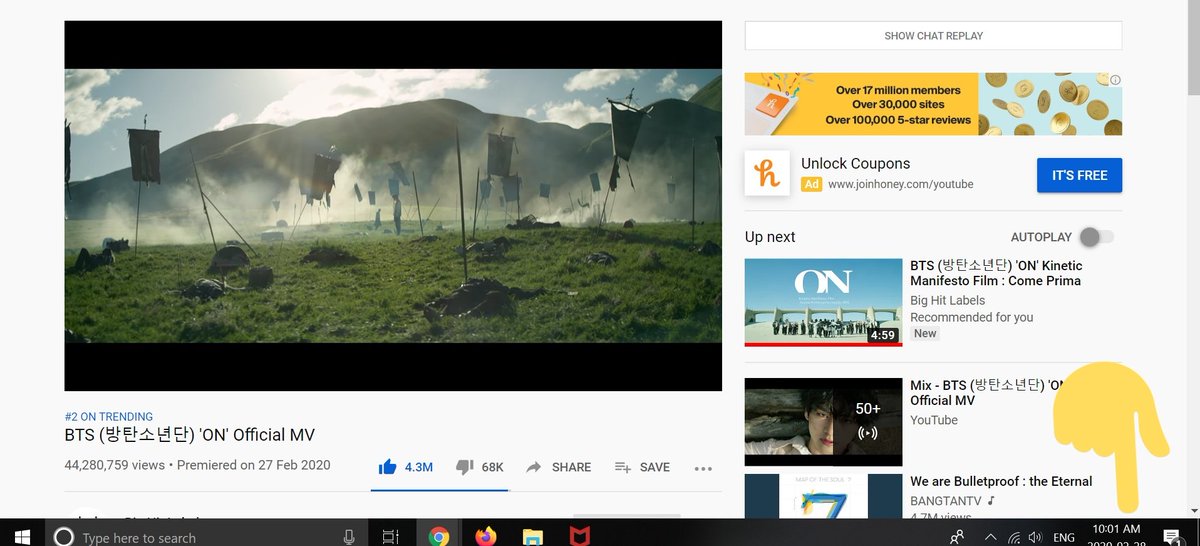Open File Explorer from the taskbar
1200x546 pixels.
(x=533, y=537)
